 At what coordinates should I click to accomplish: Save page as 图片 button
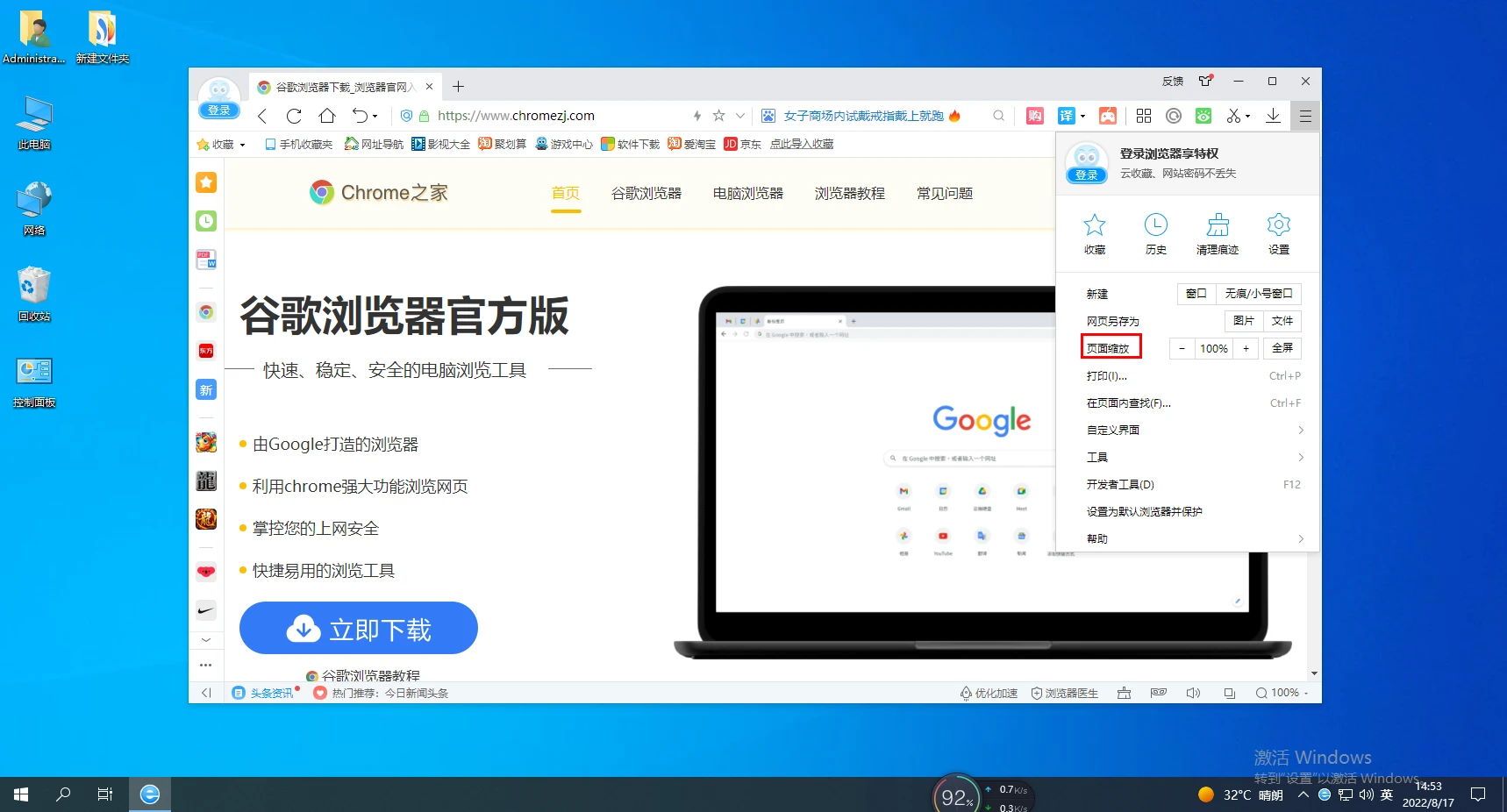(x=1244, y=320)
